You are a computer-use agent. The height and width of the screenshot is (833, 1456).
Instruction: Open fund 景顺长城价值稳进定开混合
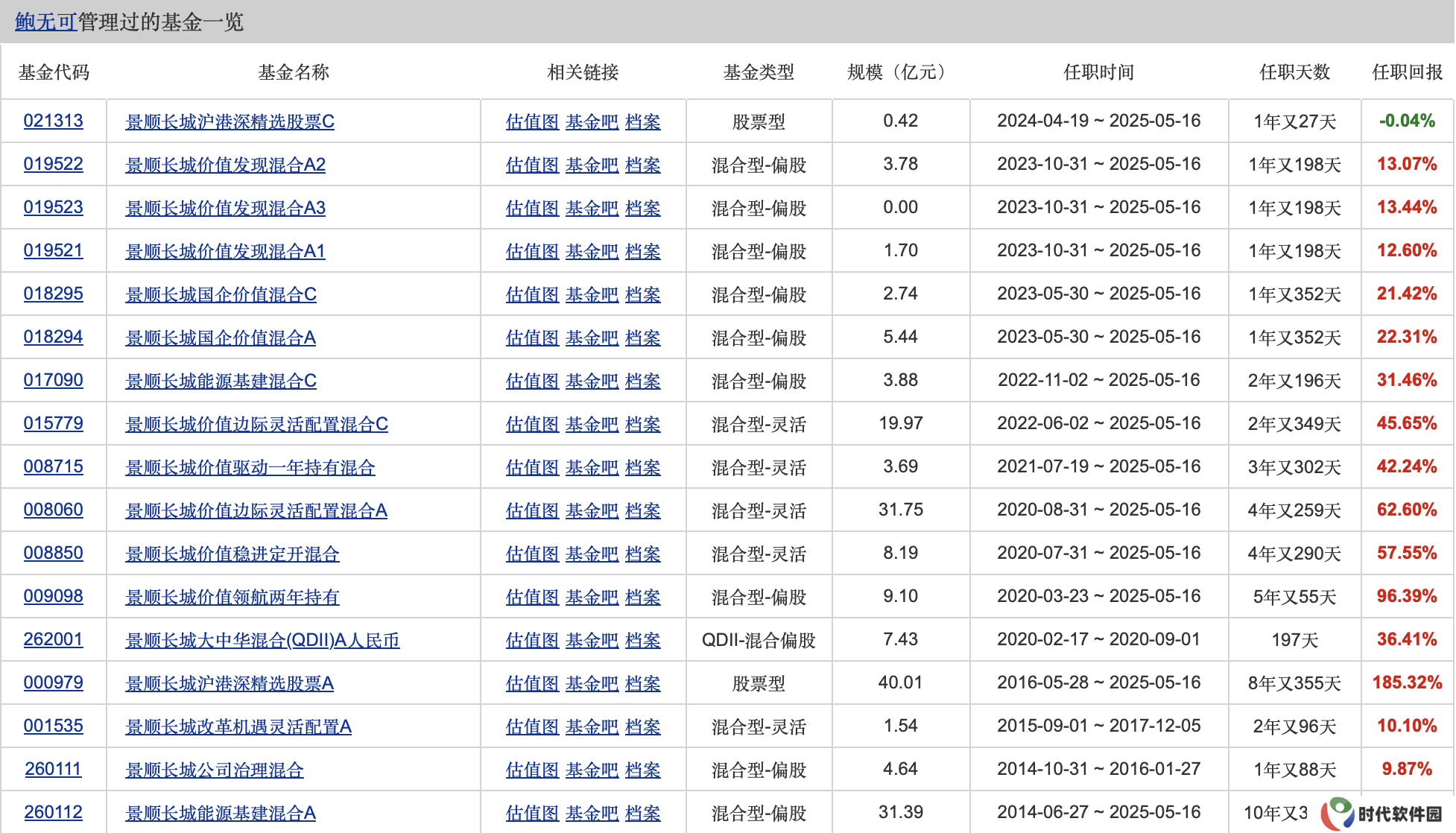(232, 554)
